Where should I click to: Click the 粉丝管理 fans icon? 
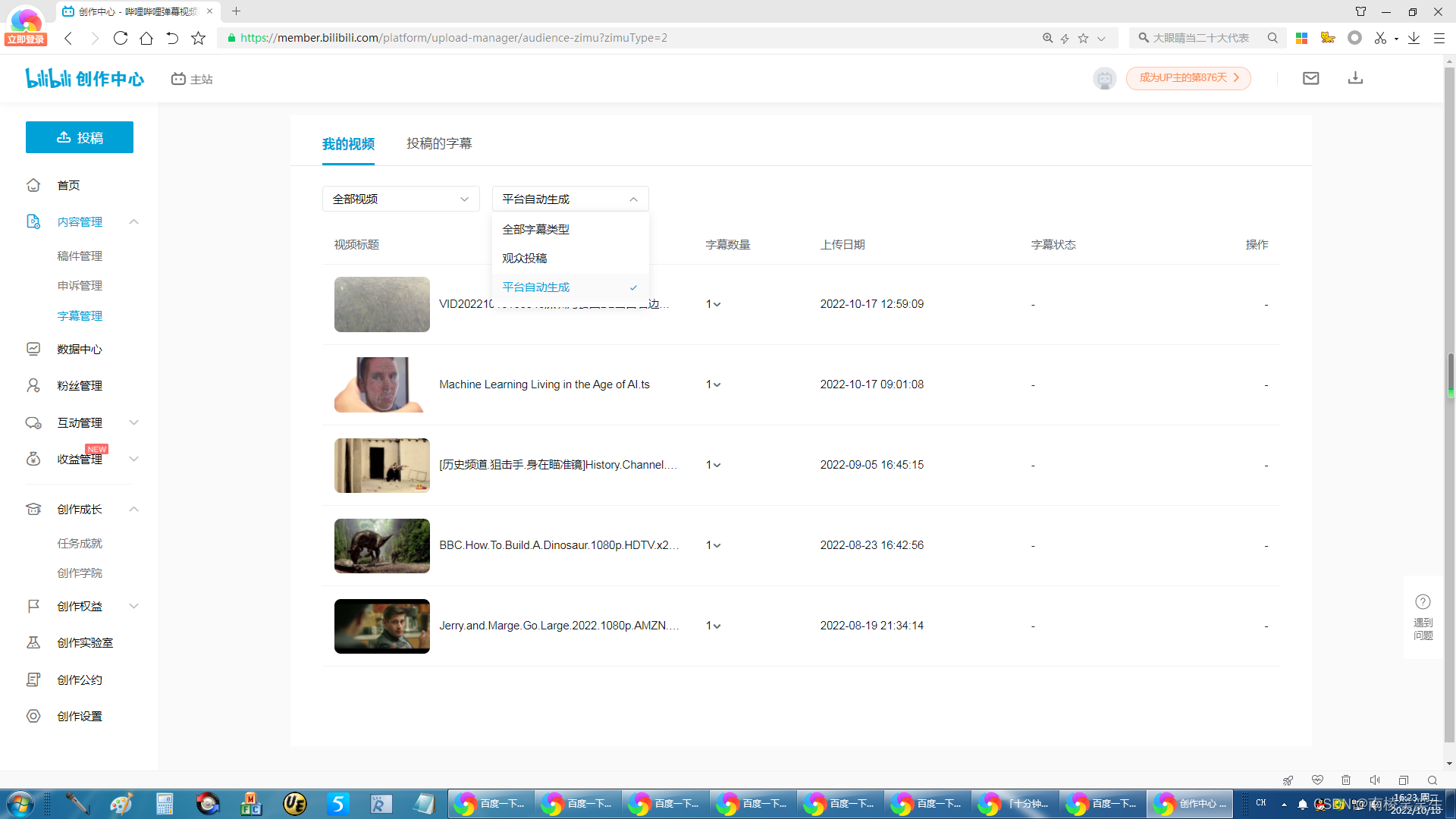coord(33,385)
